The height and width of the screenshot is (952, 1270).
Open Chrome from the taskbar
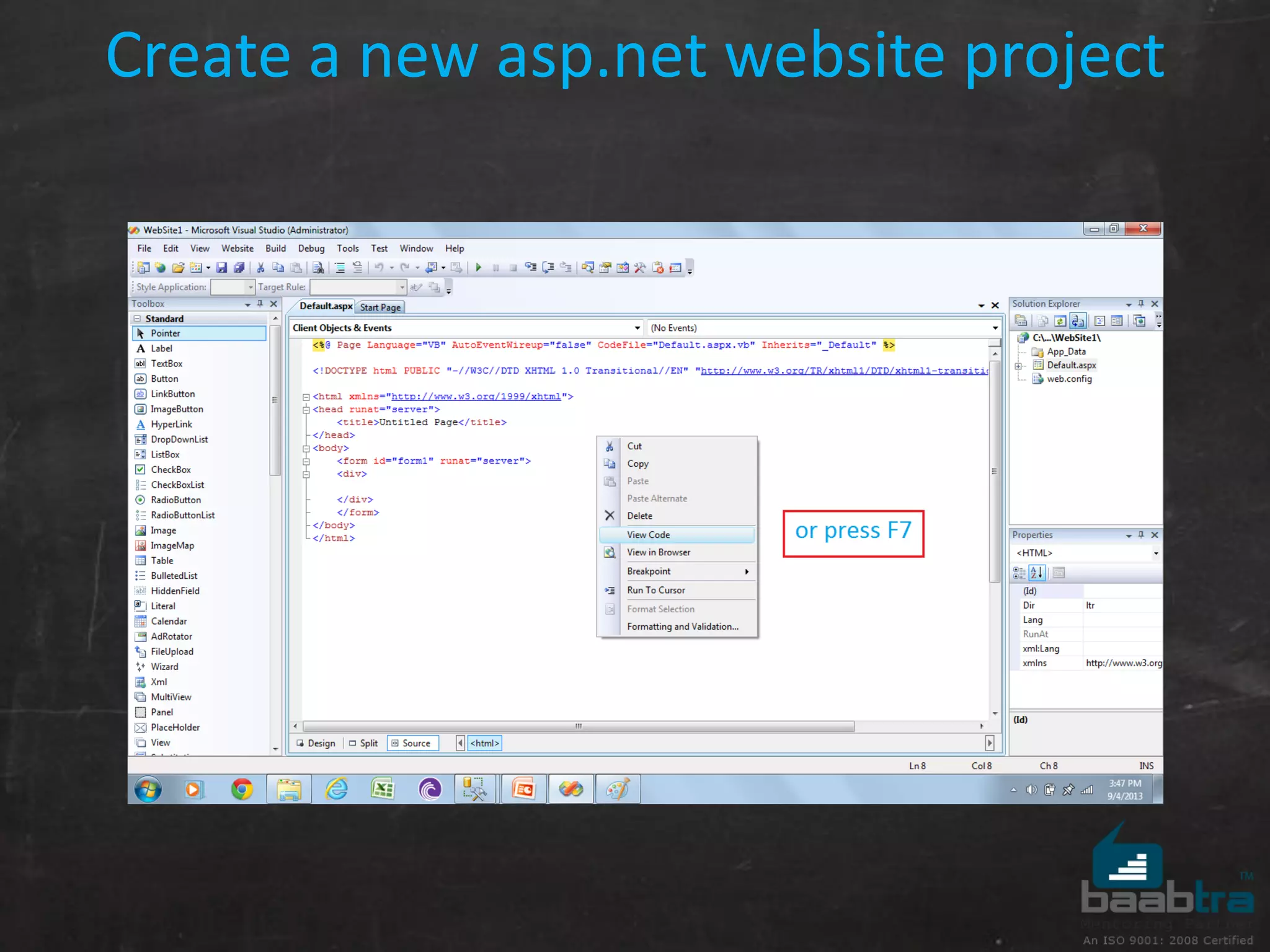(x=242, y=789)
